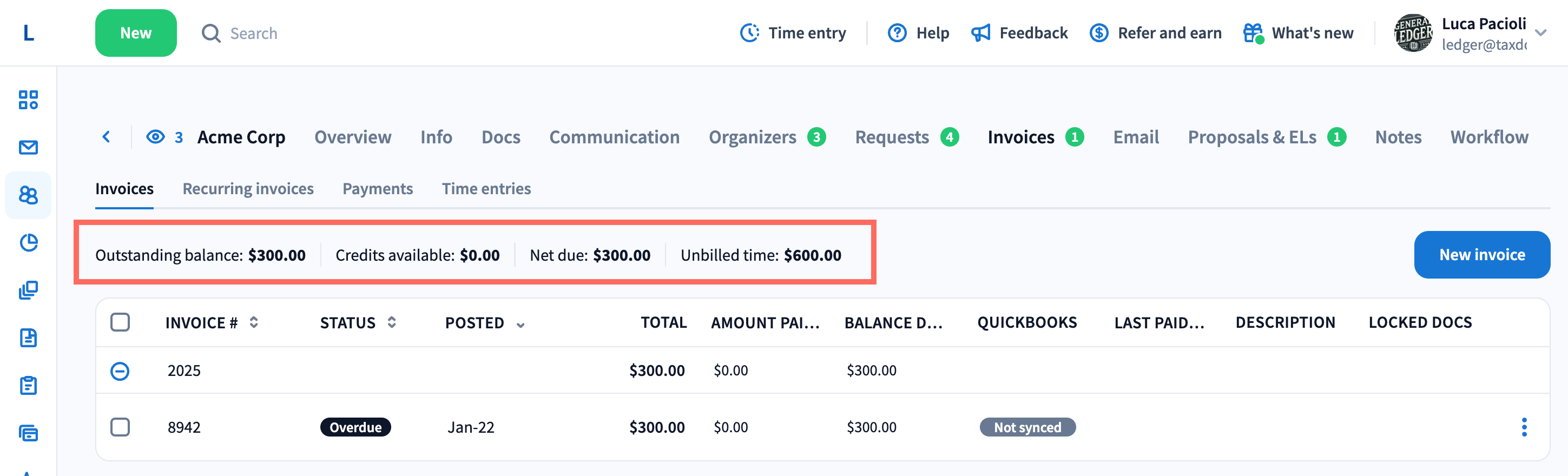The image size is (1568, 476).
Task: Go back using the left chevron arrow
Action: (107, 137)
